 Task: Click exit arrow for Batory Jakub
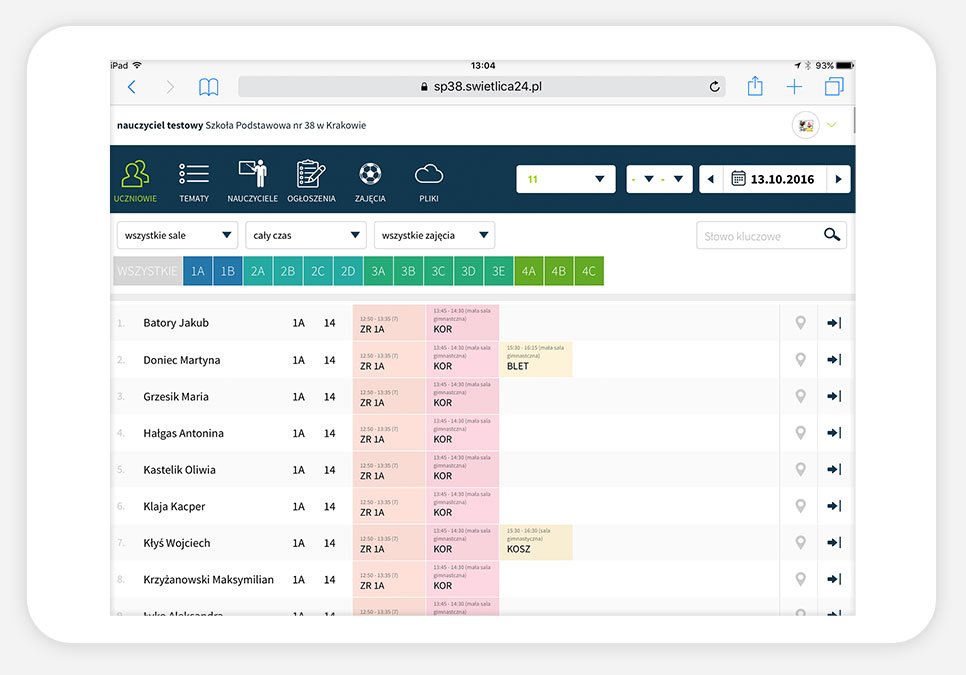click(x=834, y=323)
